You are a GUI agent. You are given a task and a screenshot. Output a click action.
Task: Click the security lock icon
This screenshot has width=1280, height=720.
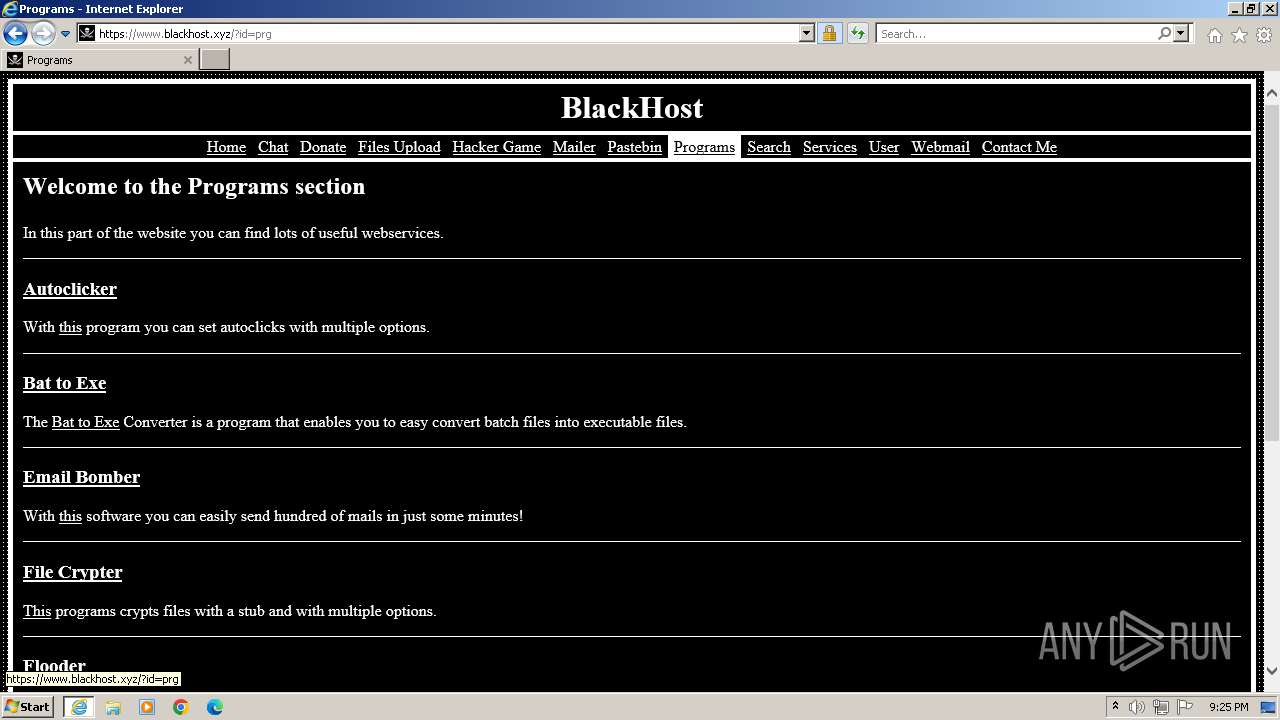[829, 33]
